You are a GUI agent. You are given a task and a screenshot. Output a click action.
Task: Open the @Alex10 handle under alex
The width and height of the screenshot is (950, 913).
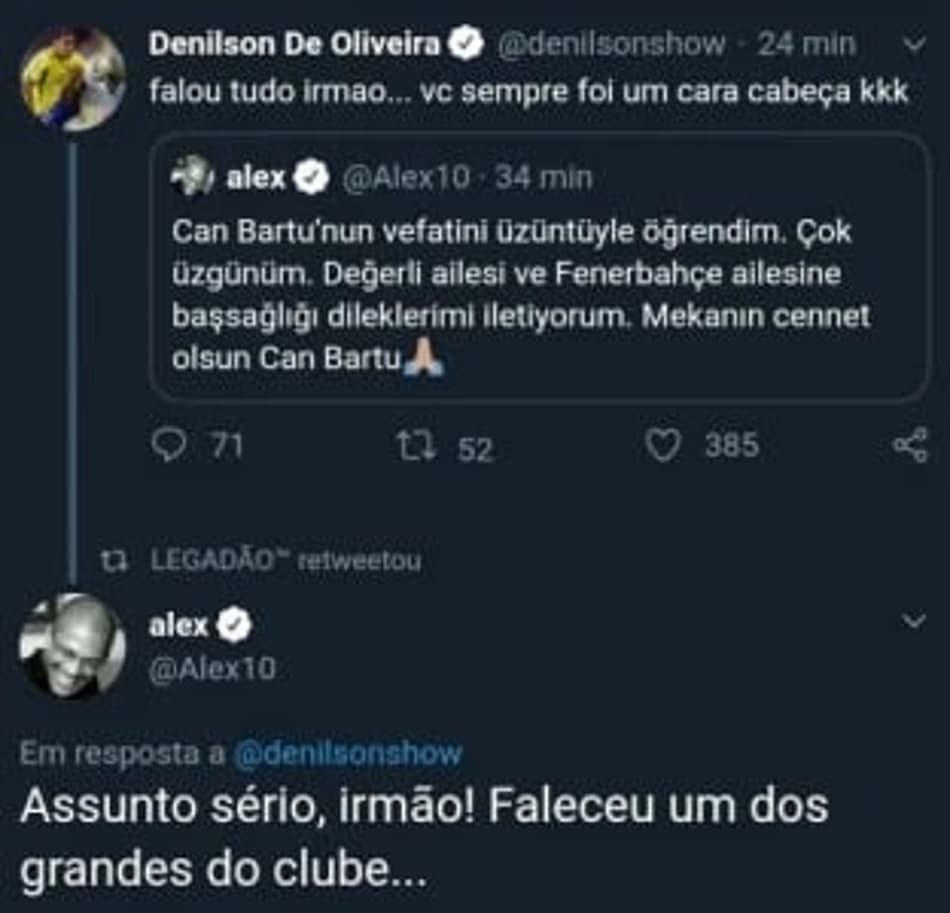point(210,669)
